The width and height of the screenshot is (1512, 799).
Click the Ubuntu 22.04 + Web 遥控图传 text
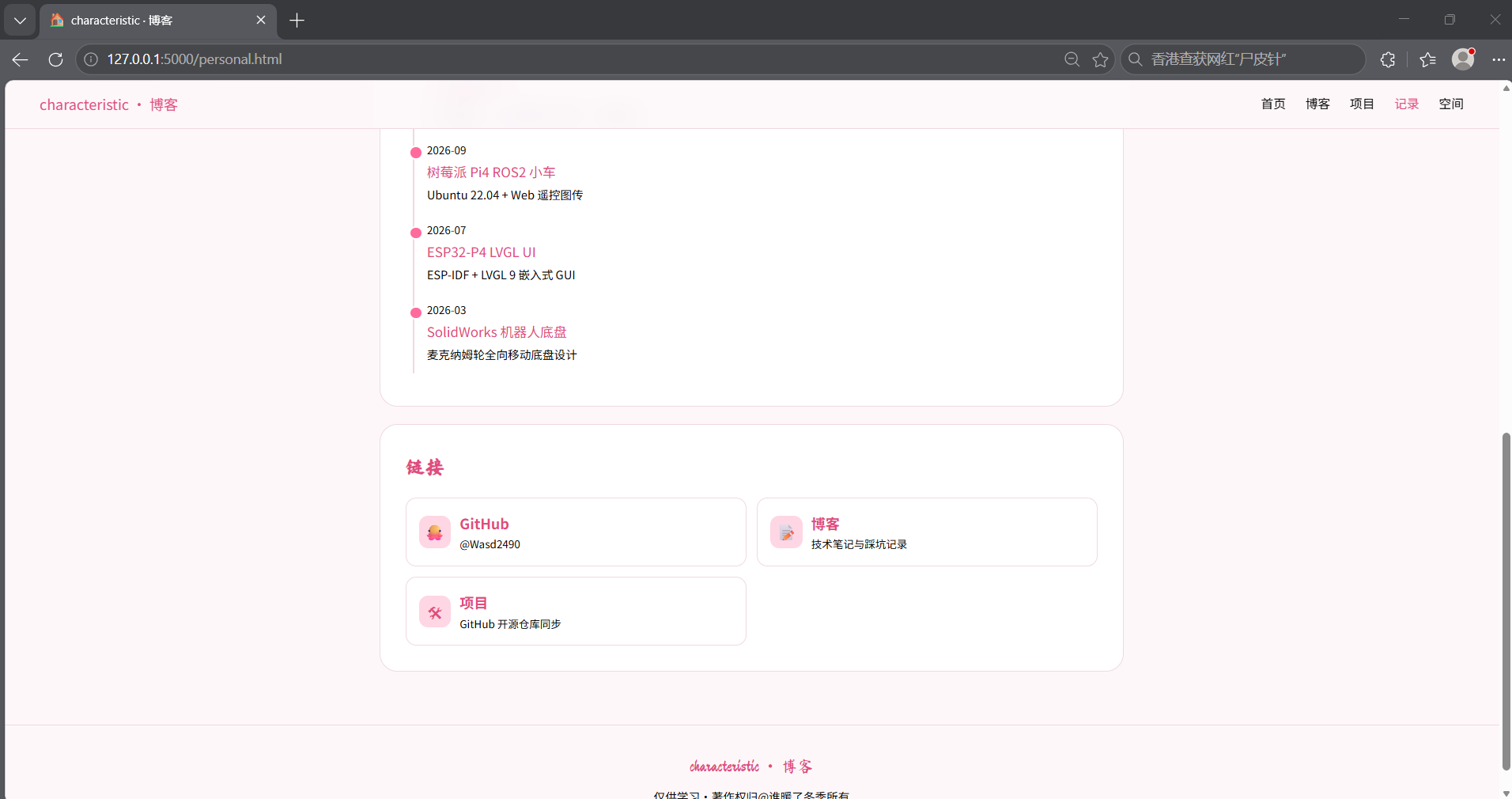pos(505,195)
